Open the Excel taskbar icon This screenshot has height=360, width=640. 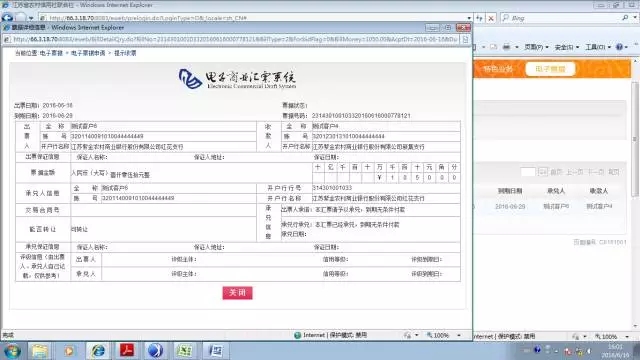(x=184, y=351)
